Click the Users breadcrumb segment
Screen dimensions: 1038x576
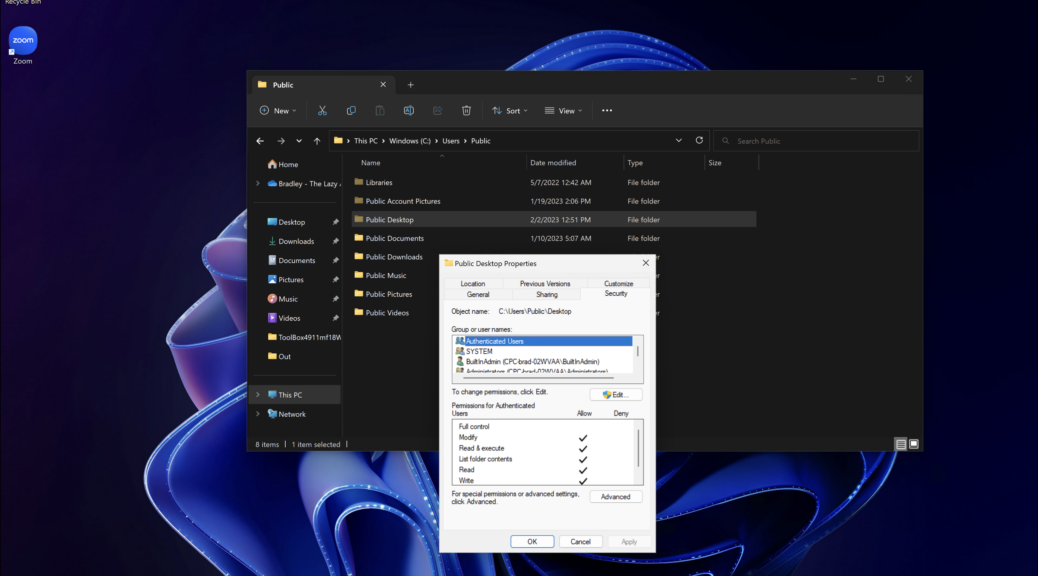(x=451, y=141)
